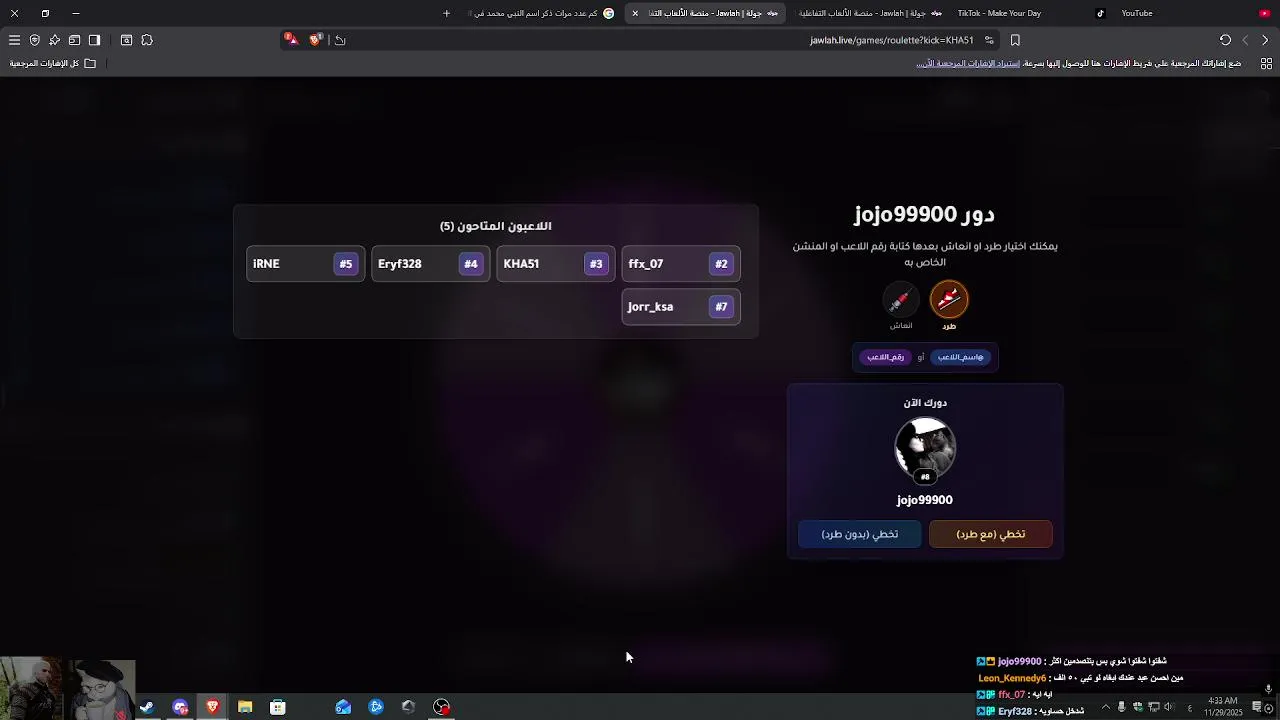
Task: Click the Brave VPN shield icon
Action: coord(34,40)
